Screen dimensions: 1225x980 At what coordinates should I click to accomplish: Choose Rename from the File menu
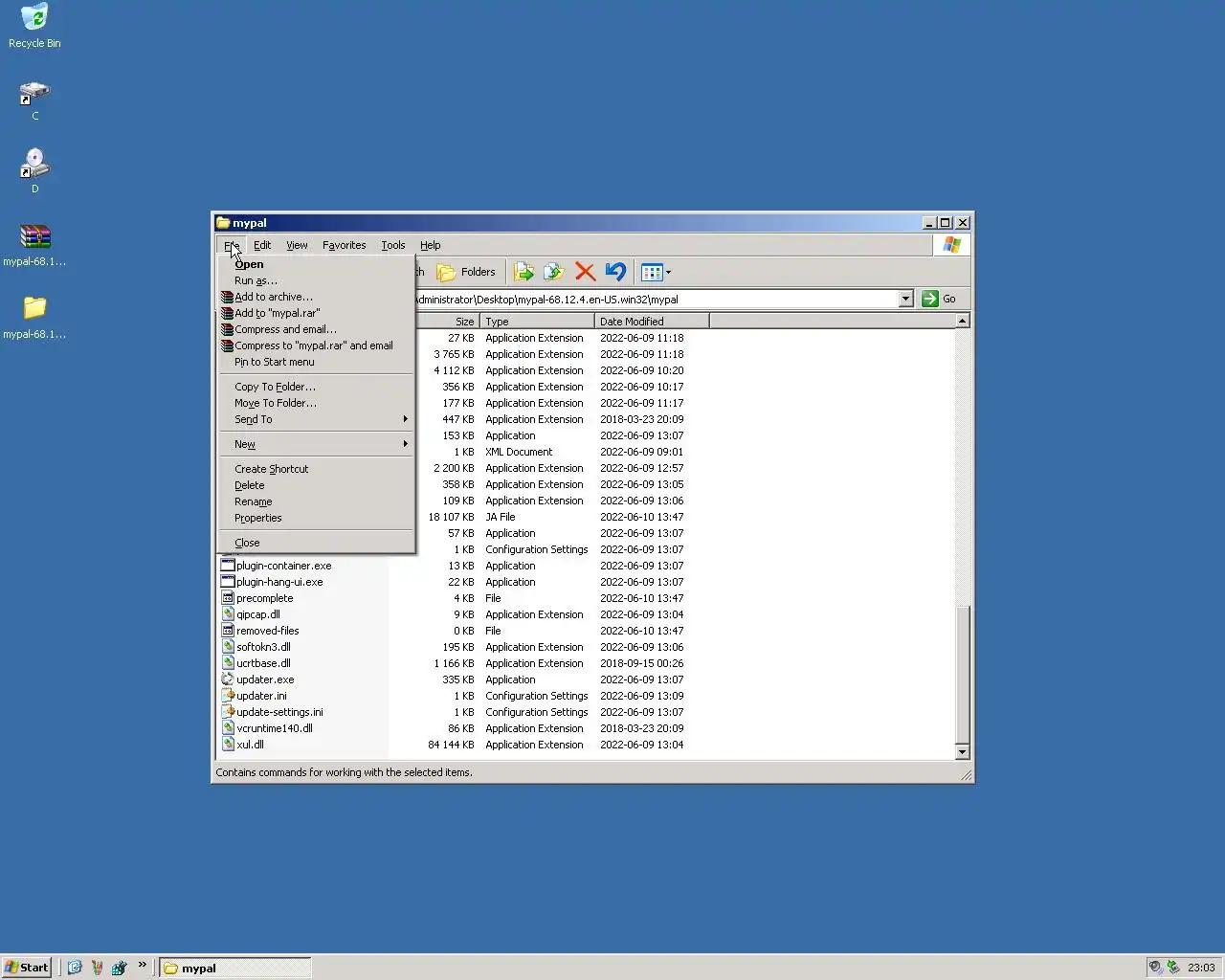(316, 501)
